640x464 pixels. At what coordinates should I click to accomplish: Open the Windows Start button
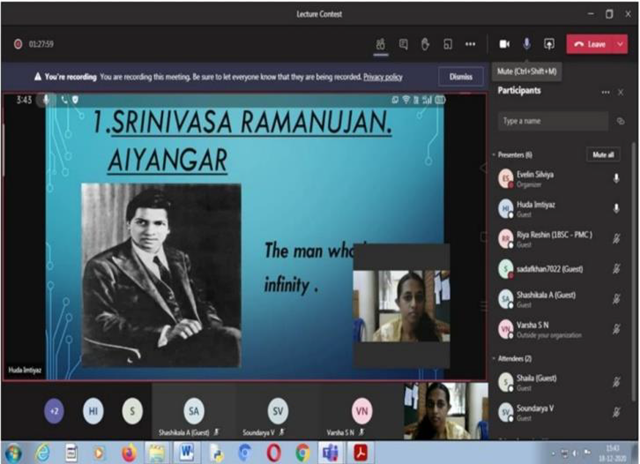13,453
